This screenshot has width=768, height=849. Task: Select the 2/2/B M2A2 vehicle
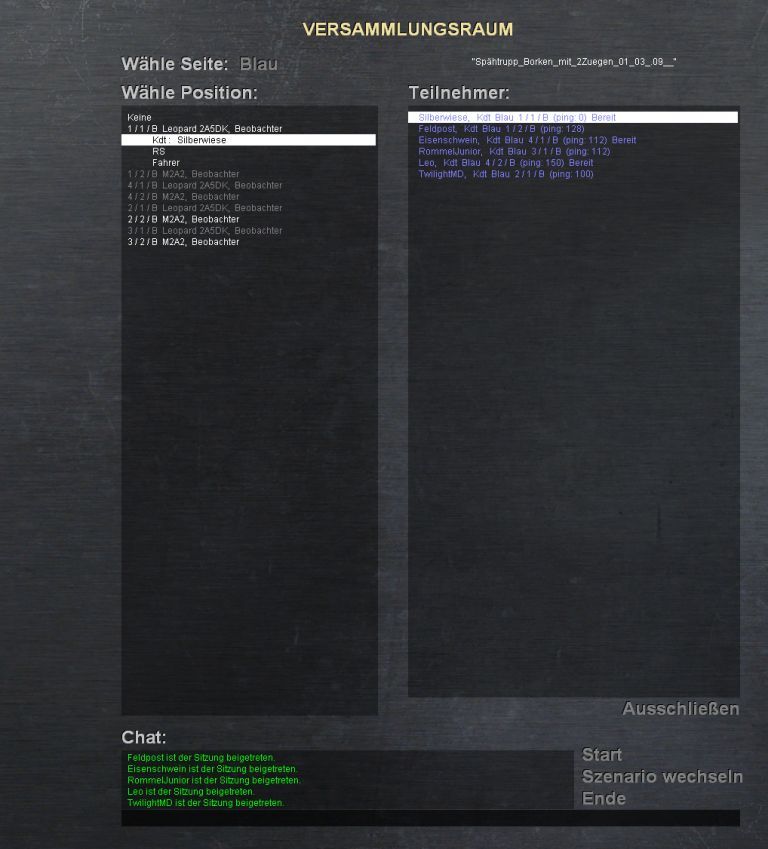[x=183, y=219]
